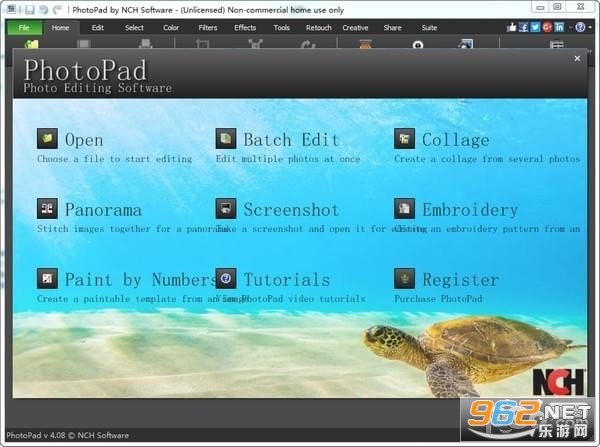Click the Paint by Numbers icon
600x447 pixels.
47,278
